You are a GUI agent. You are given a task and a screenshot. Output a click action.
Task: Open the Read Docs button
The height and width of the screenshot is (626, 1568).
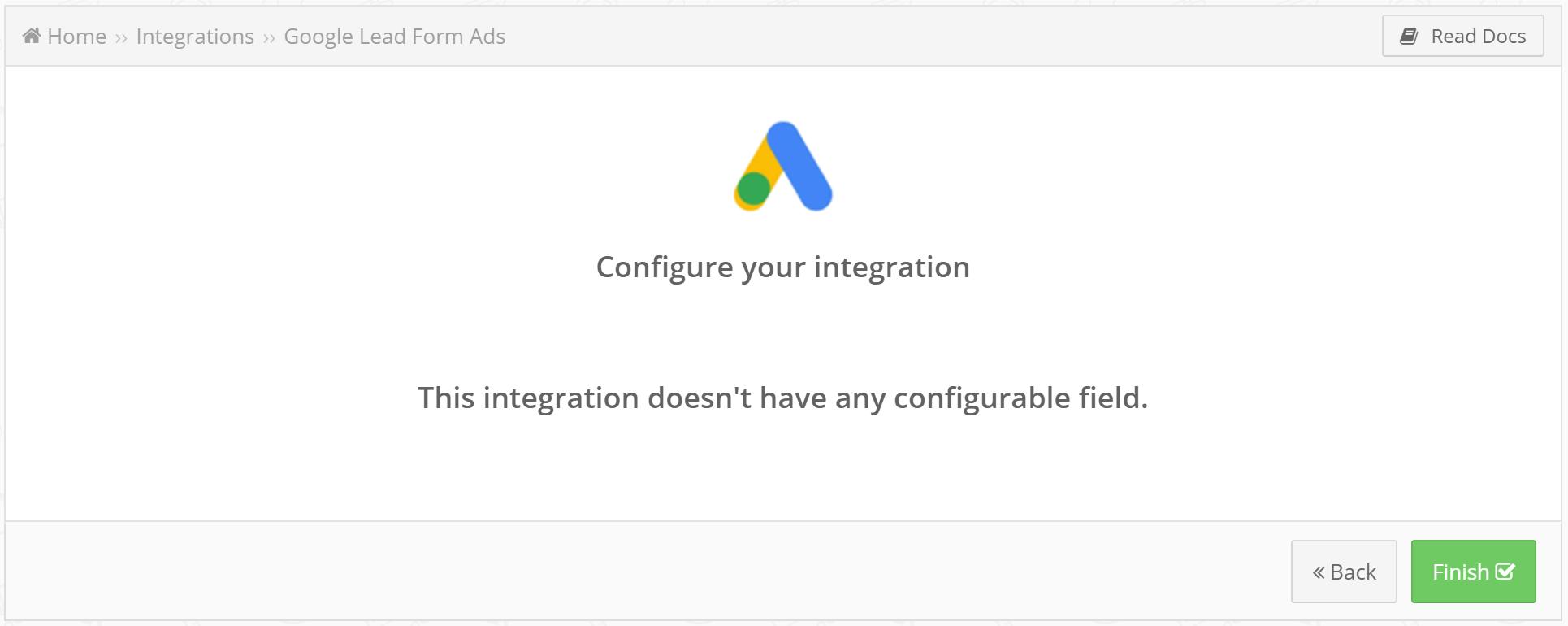(1462, 36)
